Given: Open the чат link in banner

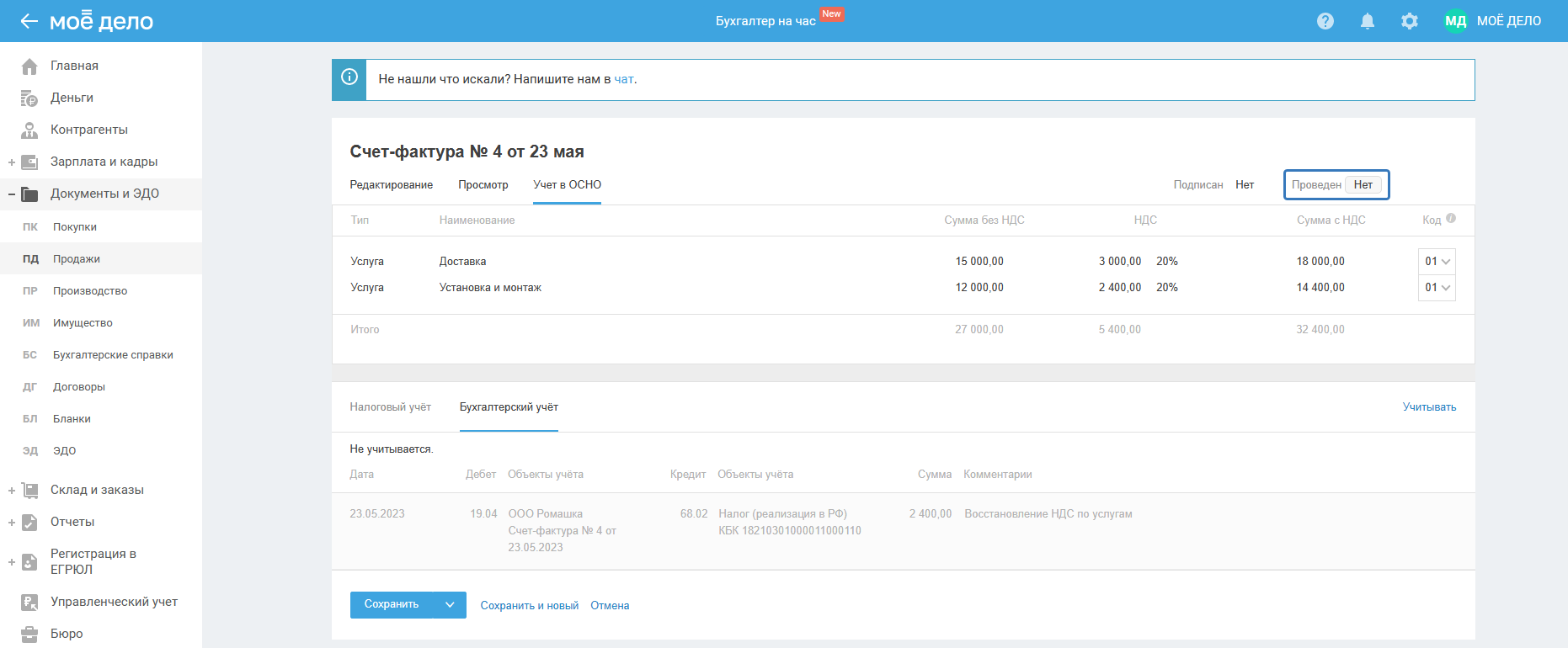Looking at the screenshot, I should (x=623, y=80).
